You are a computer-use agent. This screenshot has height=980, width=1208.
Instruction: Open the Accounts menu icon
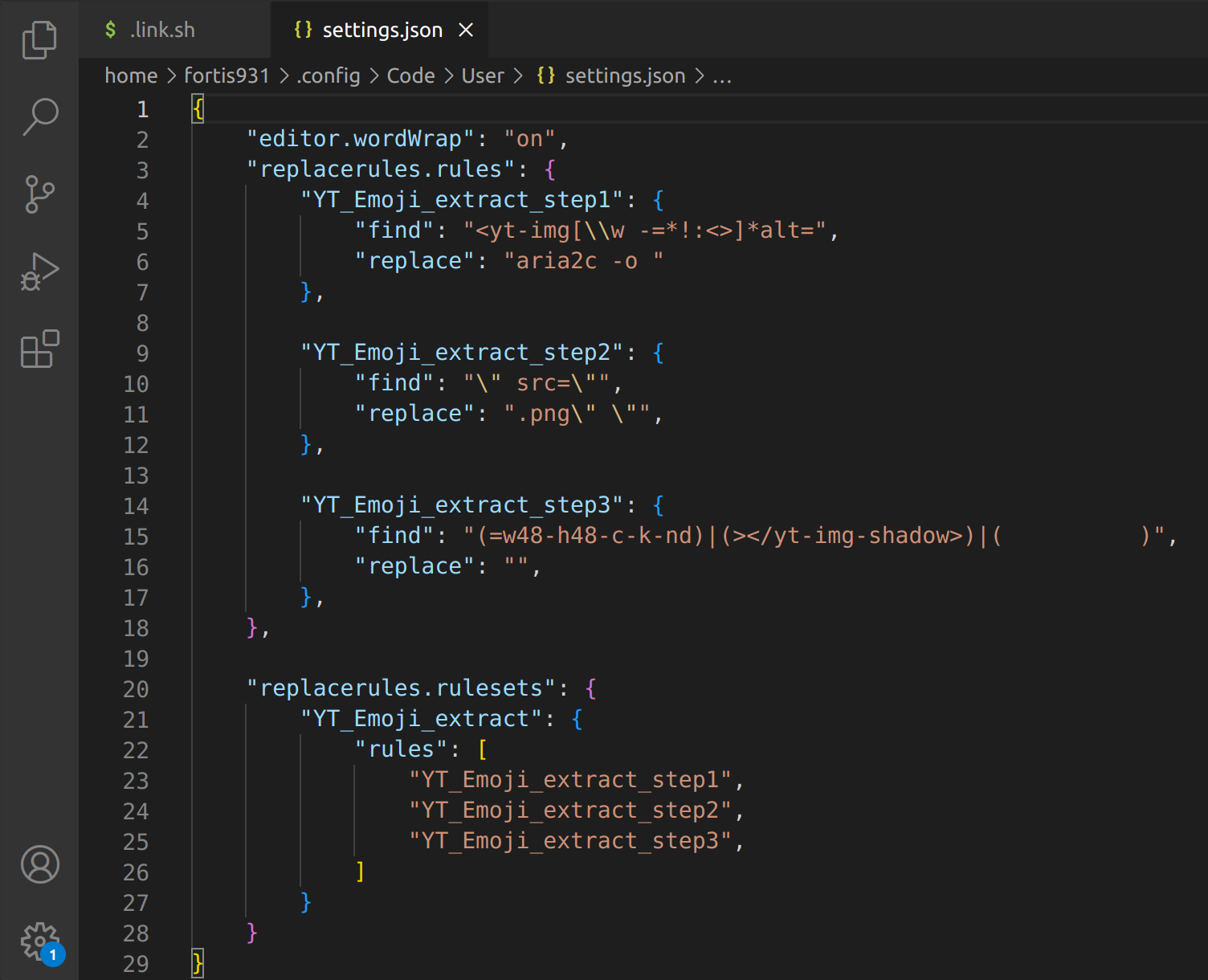[x=39, y=864]
